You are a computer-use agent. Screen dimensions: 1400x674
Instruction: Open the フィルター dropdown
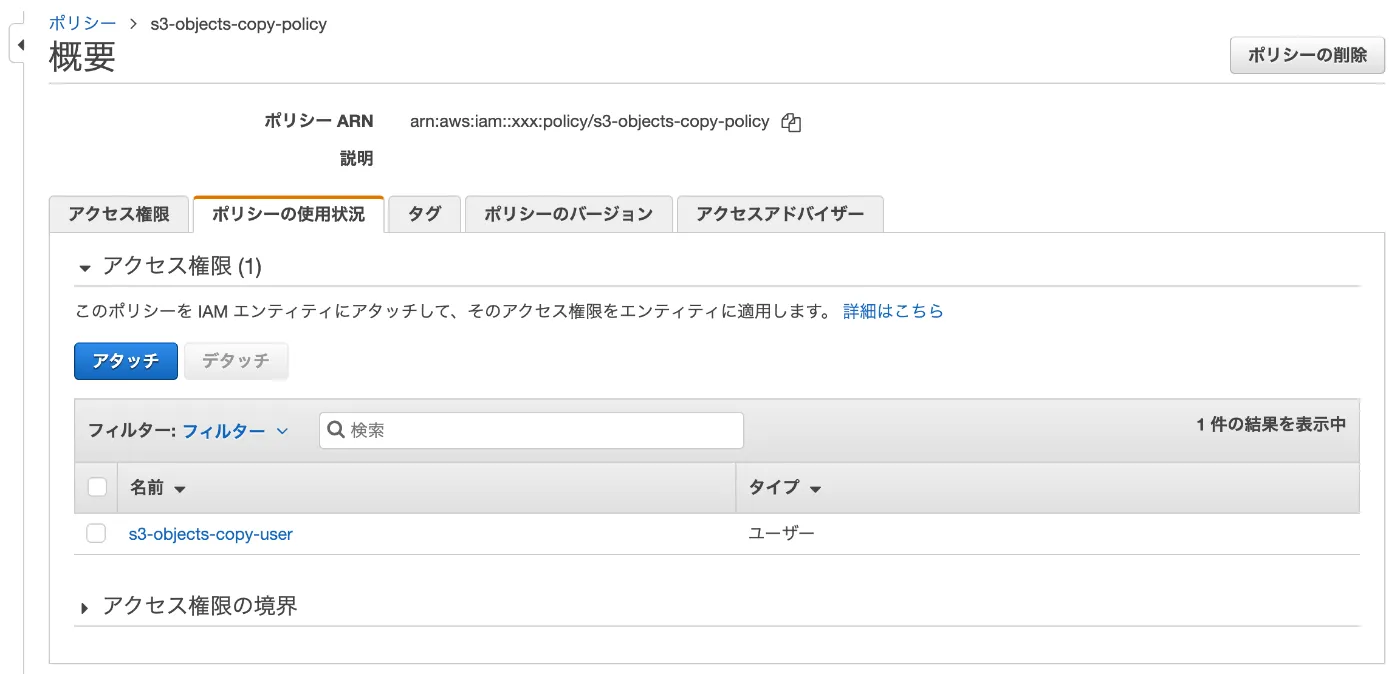[x=235, y=431]
